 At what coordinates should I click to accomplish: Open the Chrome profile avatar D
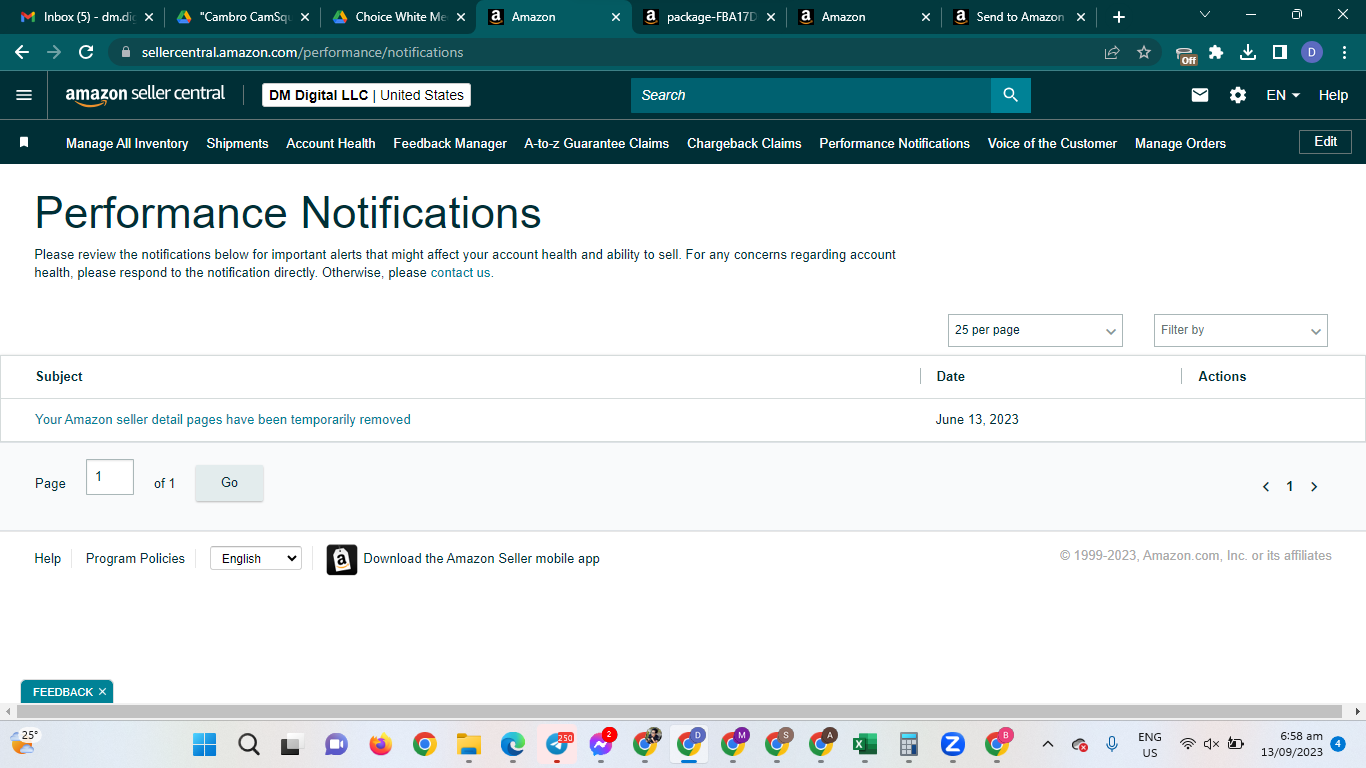point(1312,52)
